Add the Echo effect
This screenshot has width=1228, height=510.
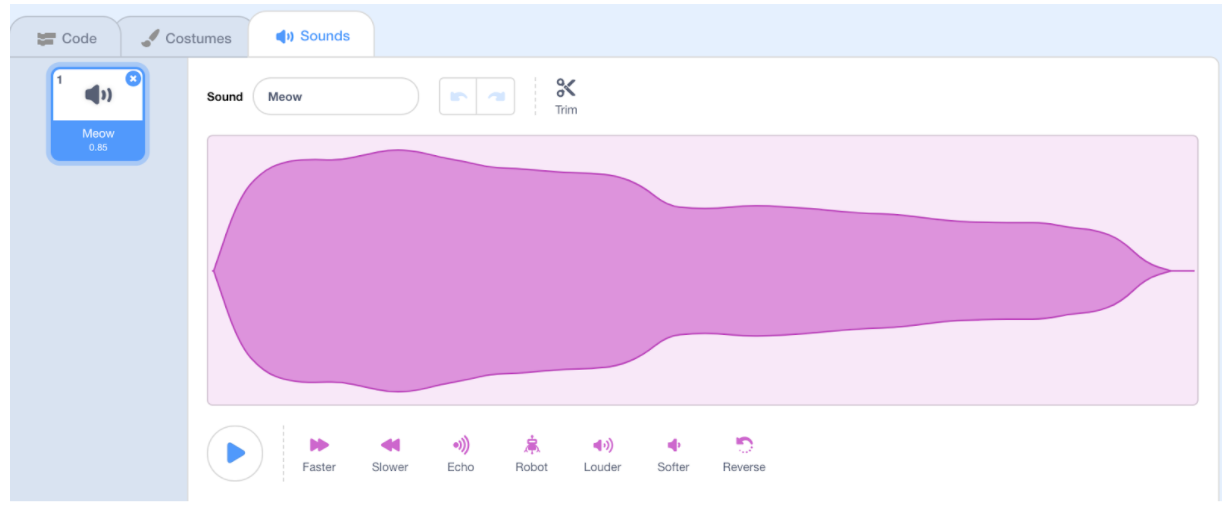(x=461, y=454)
